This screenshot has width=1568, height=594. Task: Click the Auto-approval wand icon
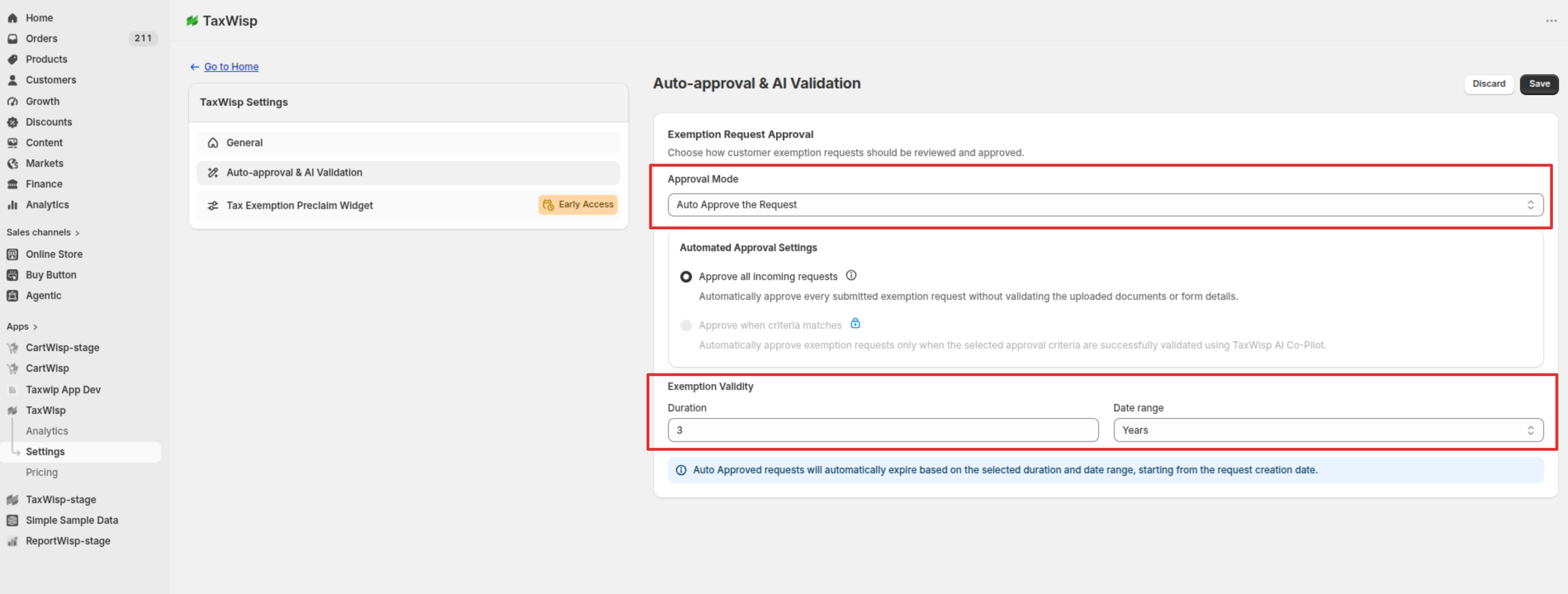(x=213, y=173)
